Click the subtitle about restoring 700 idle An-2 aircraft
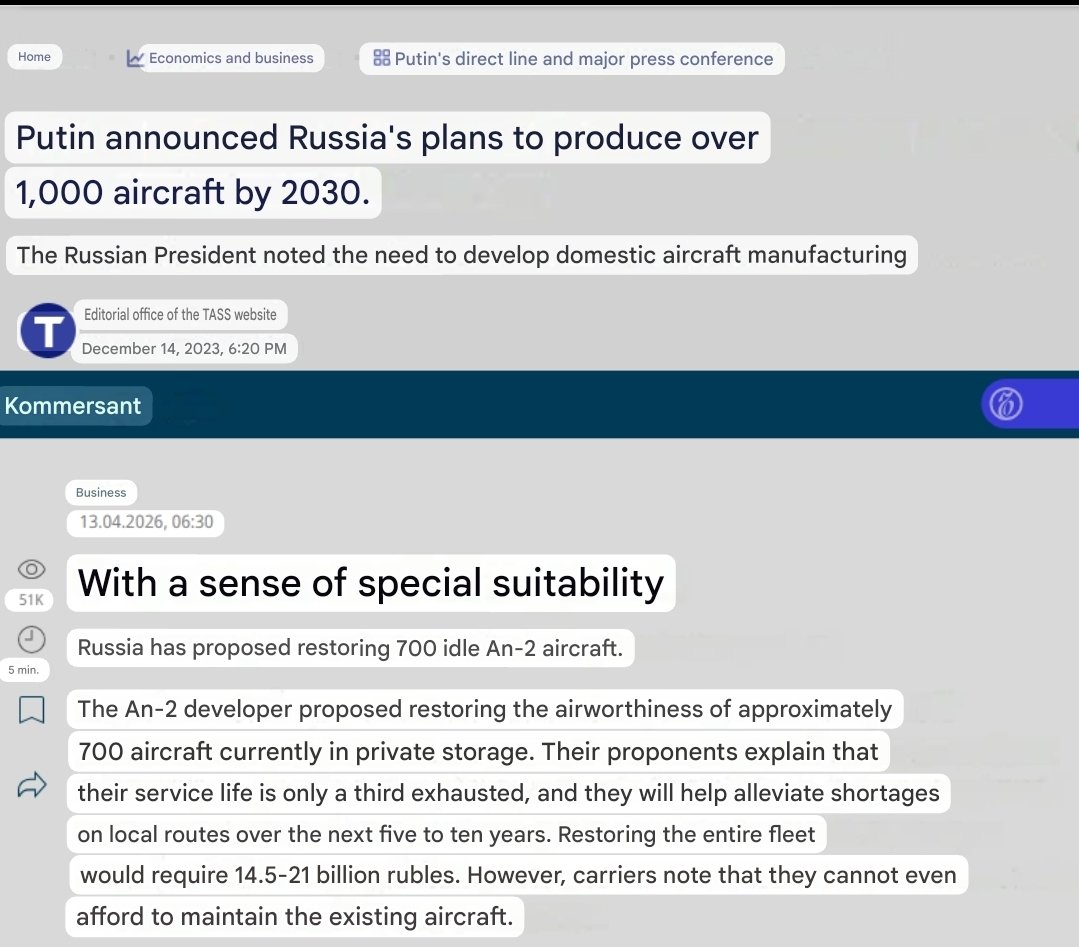 [x=350, y=648]
